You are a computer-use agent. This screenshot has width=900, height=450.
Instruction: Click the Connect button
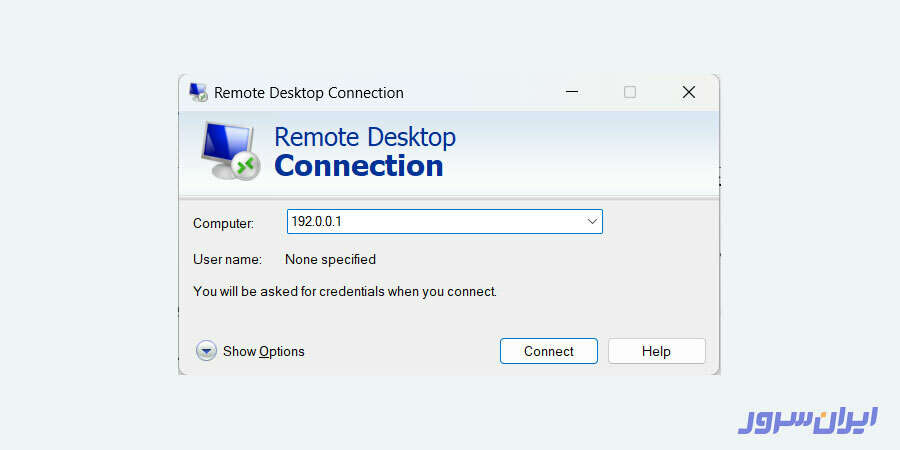548,351
